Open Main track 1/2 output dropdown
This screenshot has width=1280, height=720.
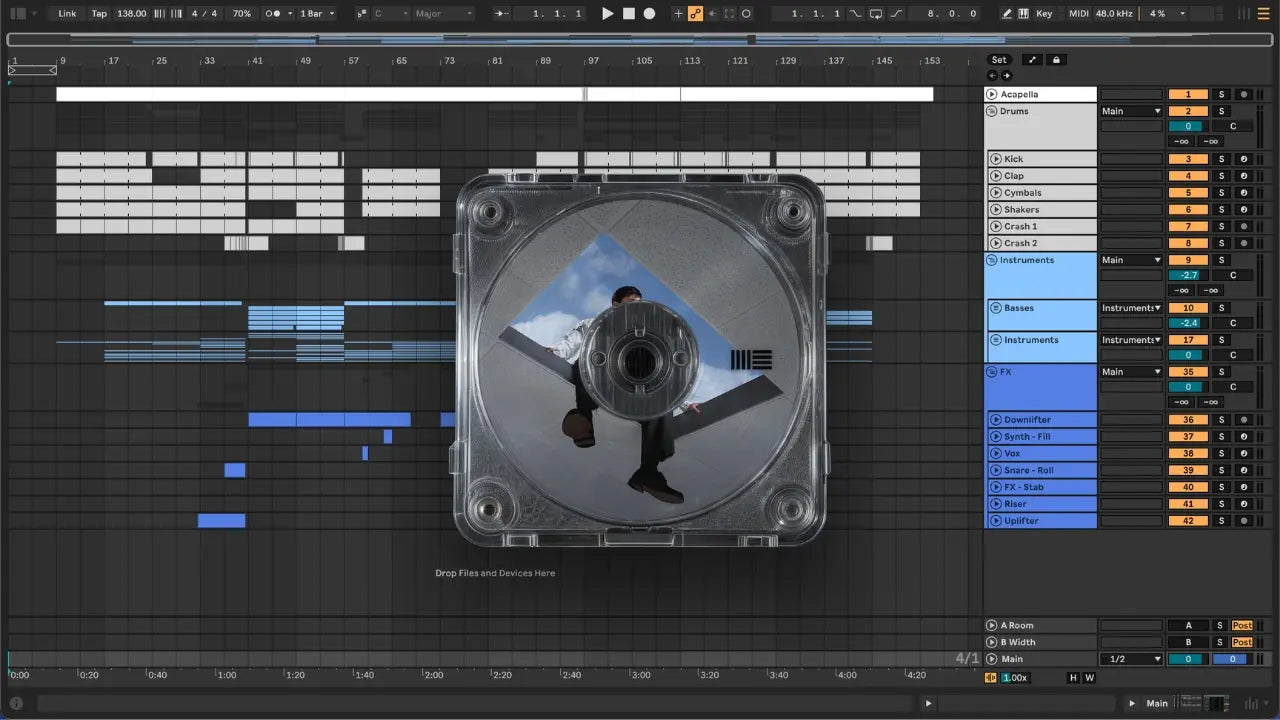click(x=1131, y=659)
